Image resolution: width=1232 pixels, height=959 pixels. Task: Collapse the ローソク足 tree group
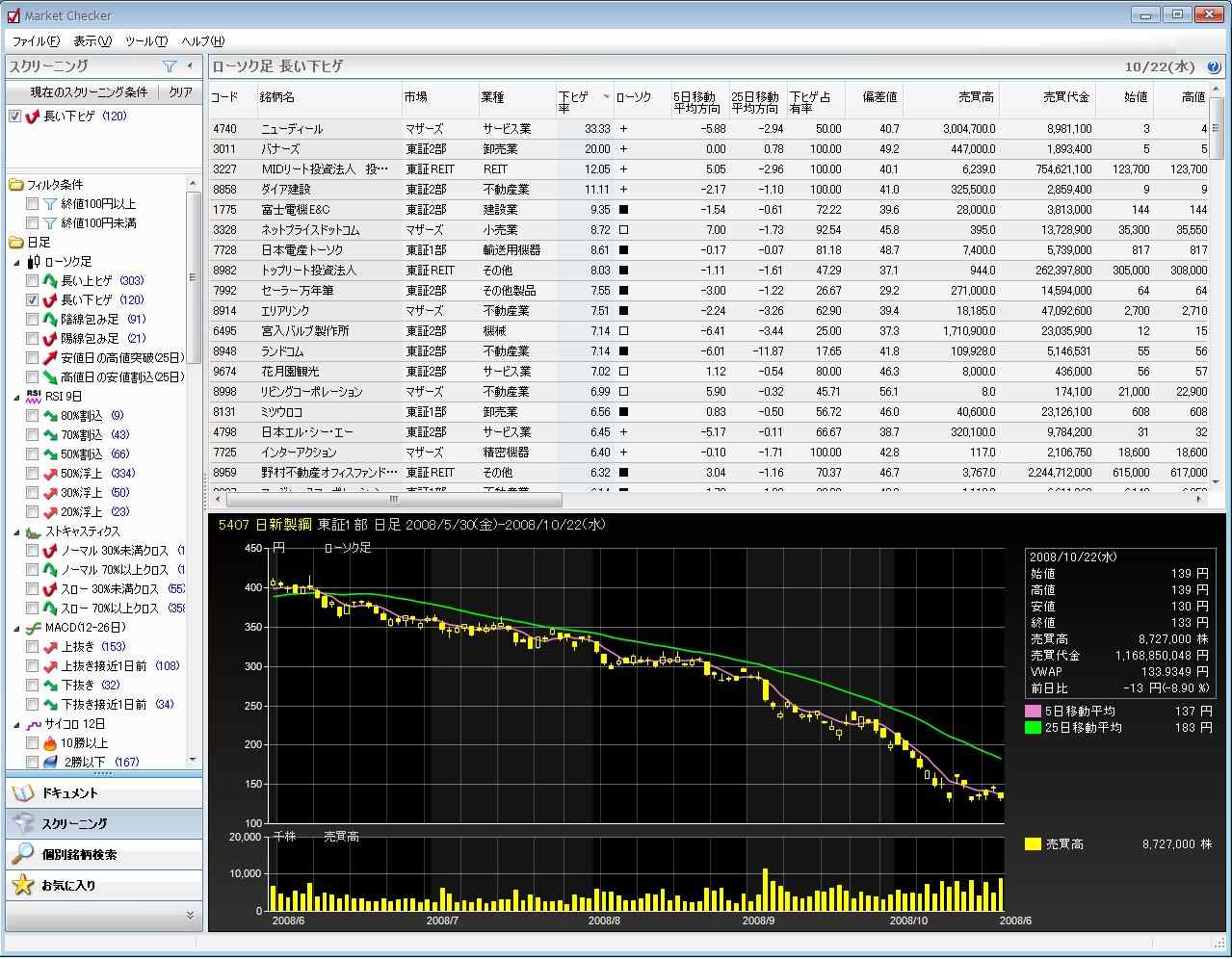pos(16,262)
